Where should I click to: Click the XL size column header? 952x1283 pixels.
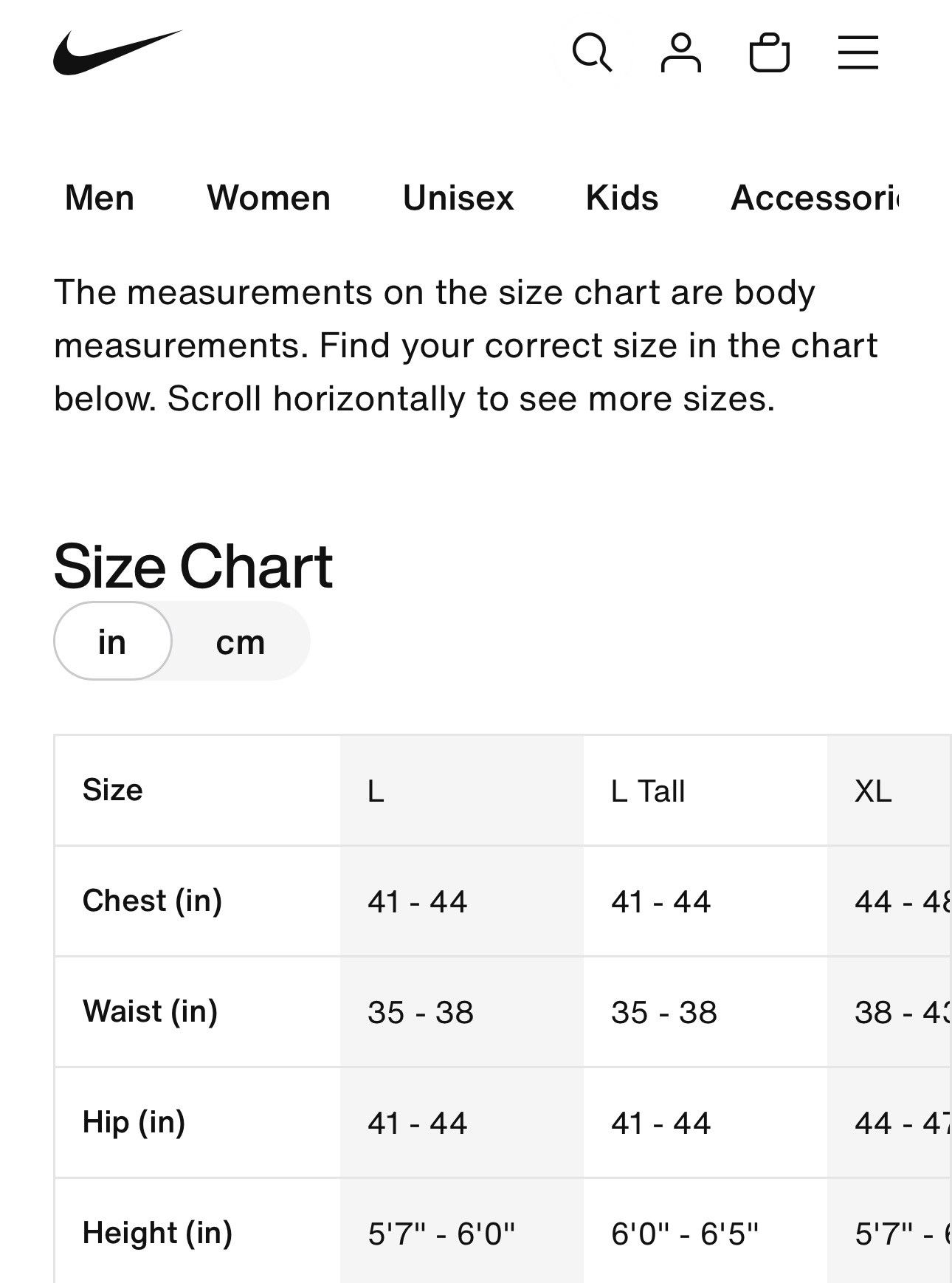[x=873, y=791]
